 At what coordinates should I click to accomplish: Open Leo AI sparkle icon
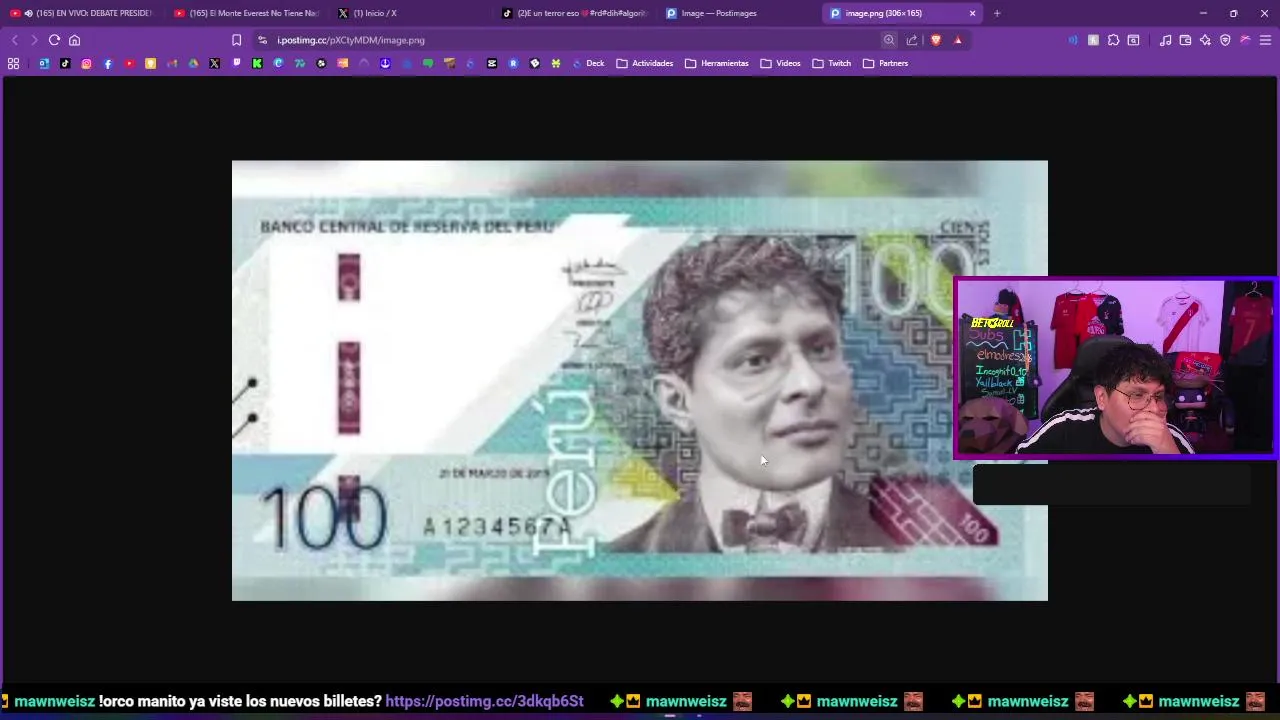(1205, 40)
